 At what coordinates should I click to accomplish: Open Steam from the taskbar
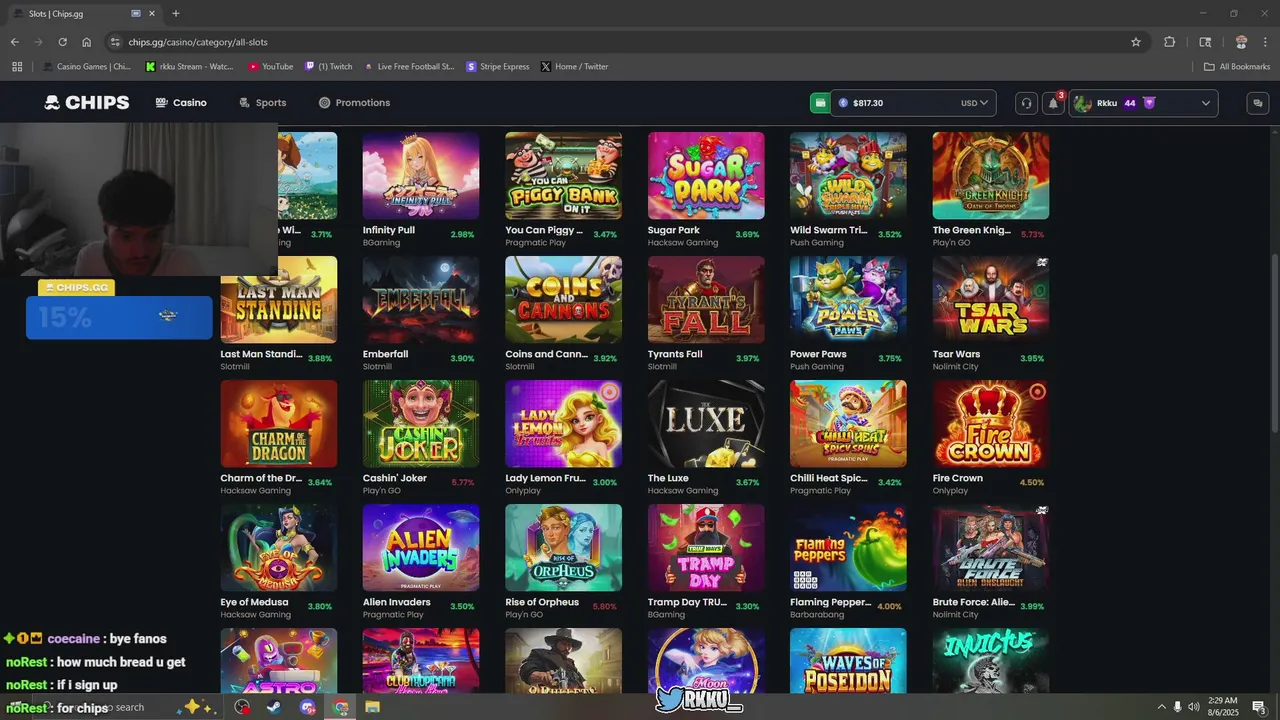(273, 707)
